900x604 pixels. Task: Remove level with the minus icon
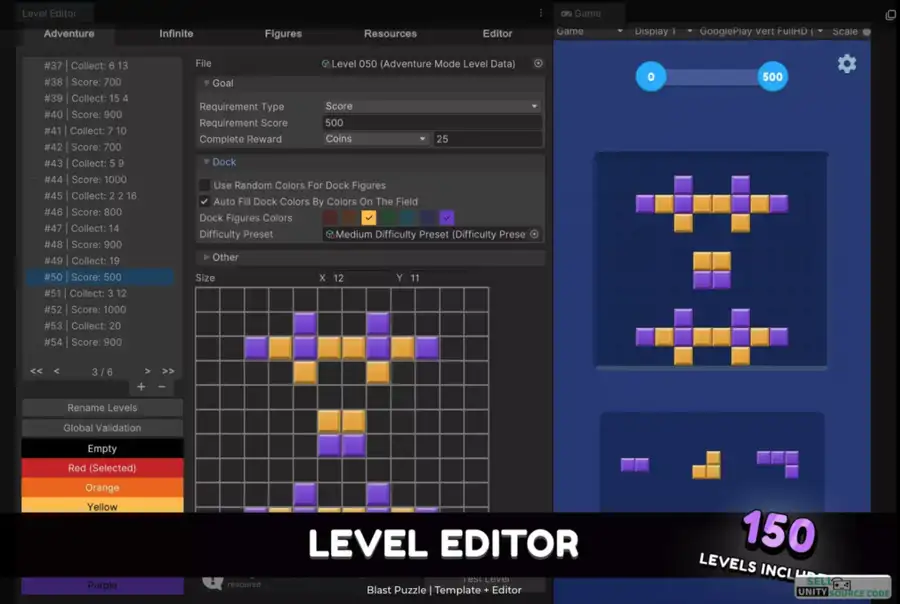click(162, 387)
